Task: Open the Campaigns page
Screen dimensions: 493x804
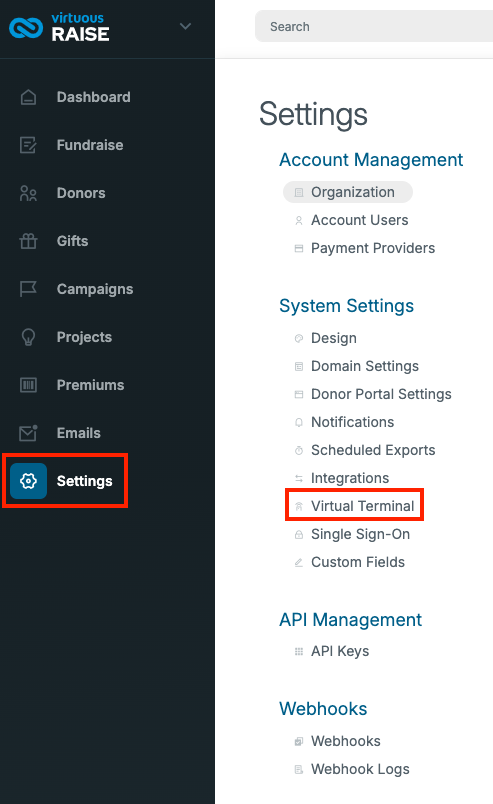Action: click(95, 289)
